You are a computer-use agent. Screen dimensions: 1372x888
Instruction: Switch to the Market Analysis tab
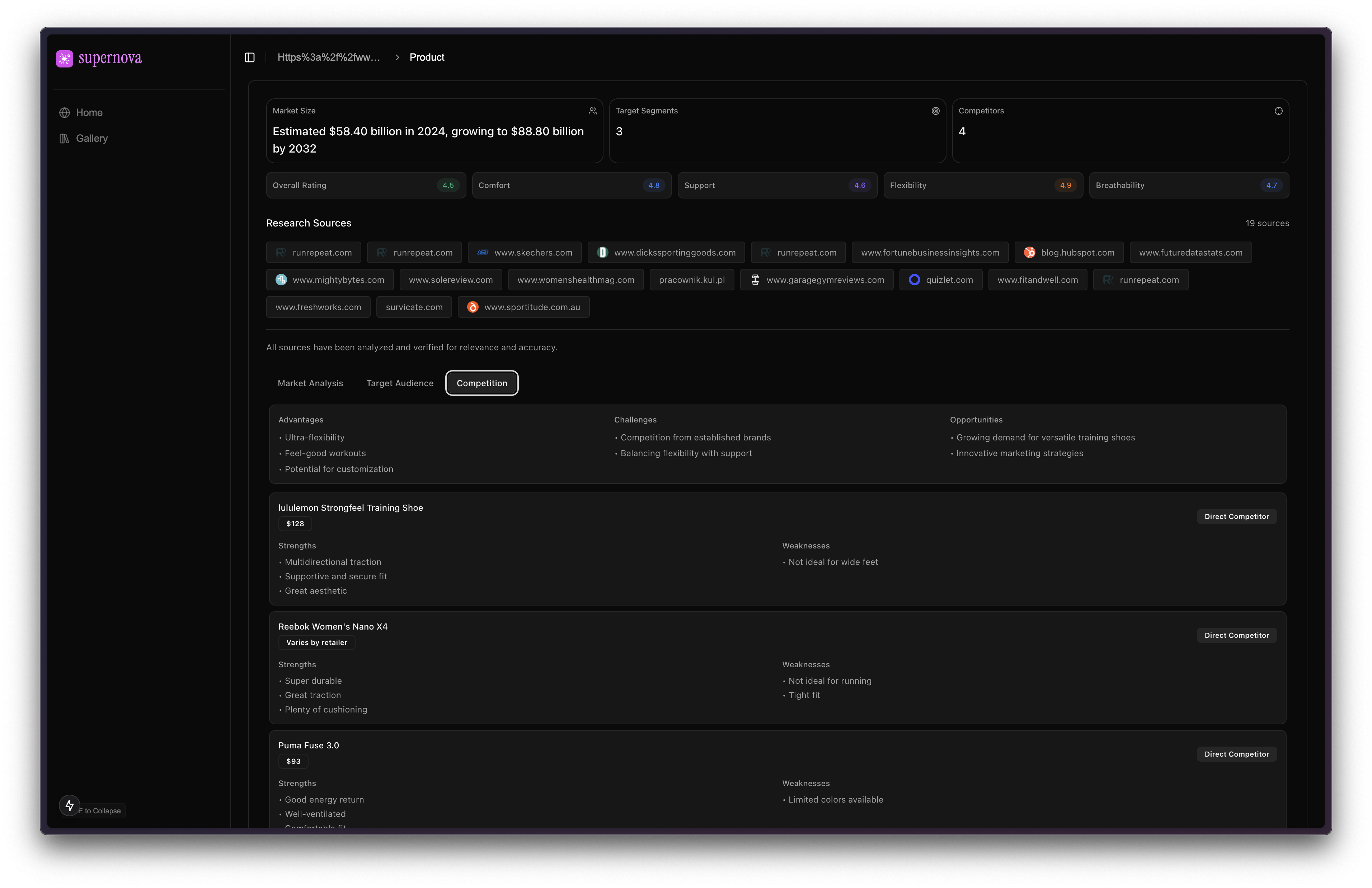(310, 383)
